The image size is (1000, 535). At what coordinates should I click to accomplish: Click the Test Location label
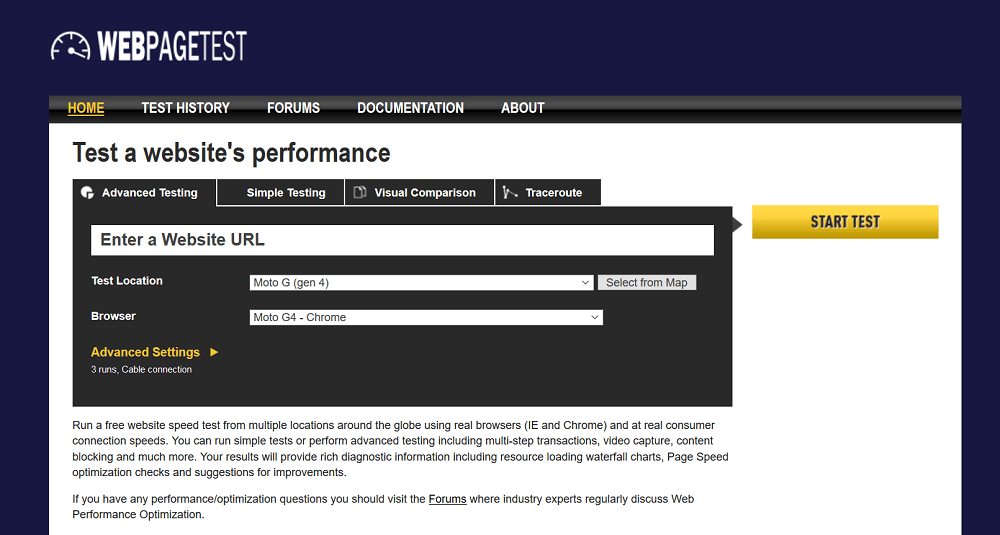tap(127, 281)
